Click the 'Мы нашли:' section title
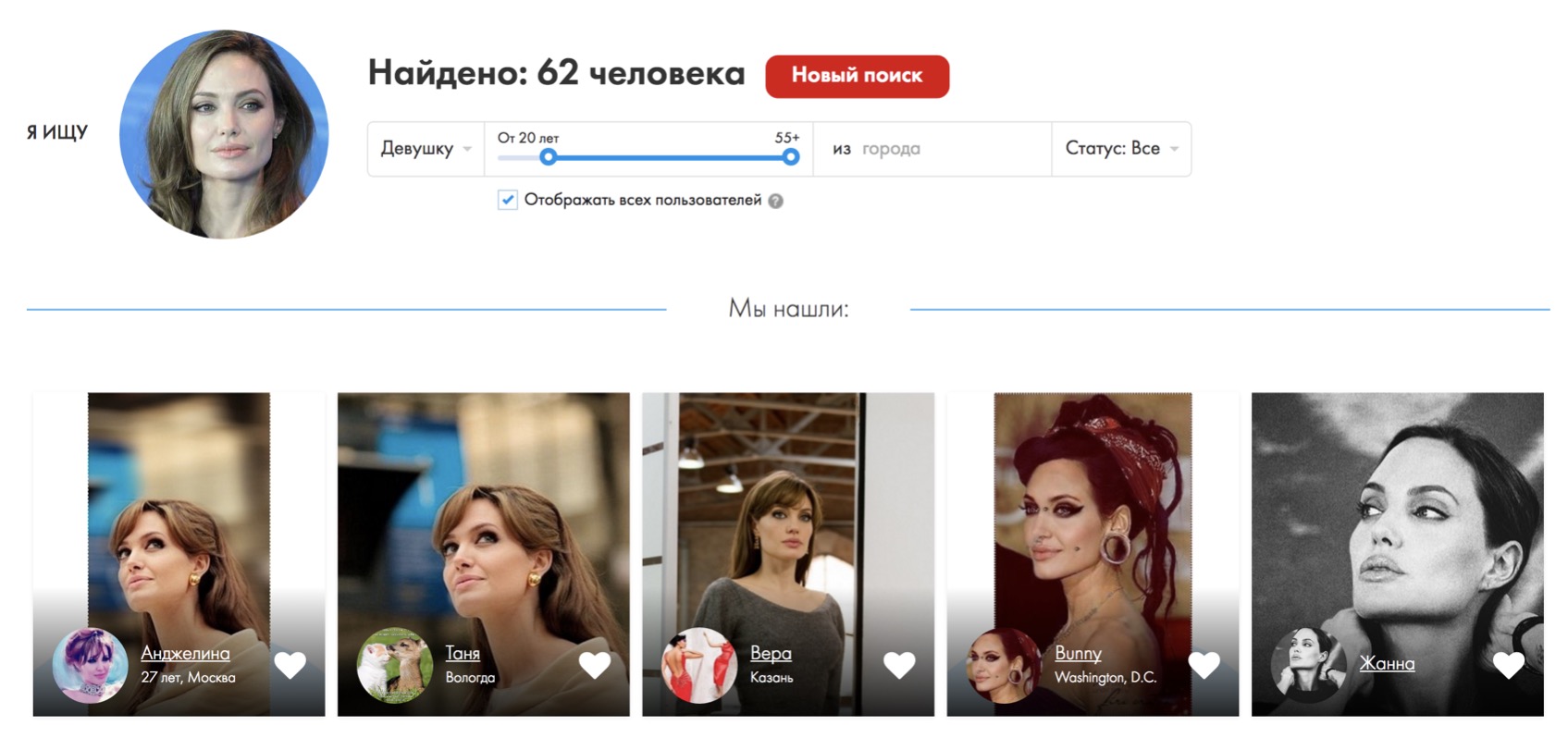1568x738 pixels. click(x=788, y=309)
